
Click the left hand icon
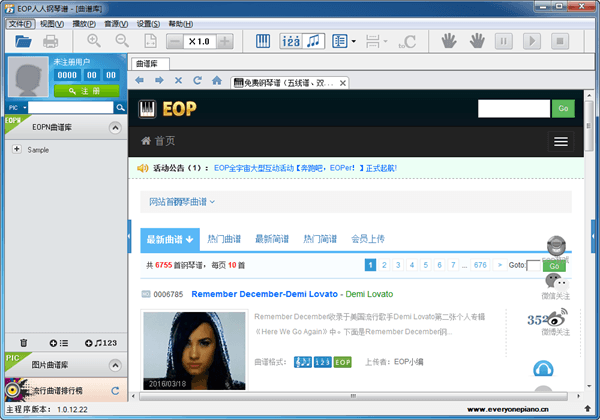(451, 41)
